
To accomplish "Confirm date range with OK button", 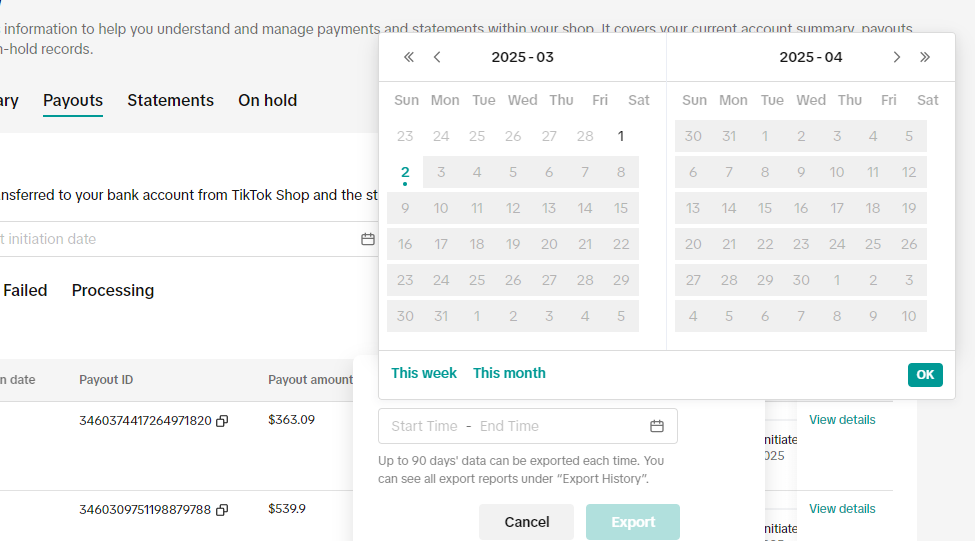I will (x=925, y=374).
